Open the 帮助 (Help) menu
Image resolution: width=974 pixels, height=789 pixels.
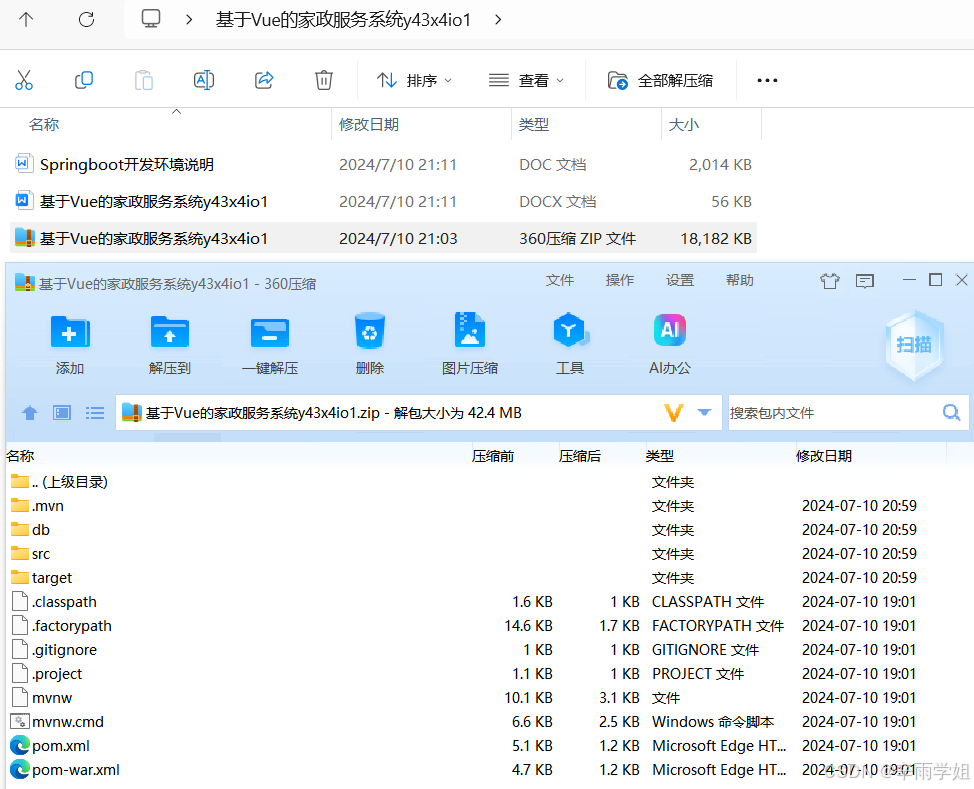click(x=740, y=281)
